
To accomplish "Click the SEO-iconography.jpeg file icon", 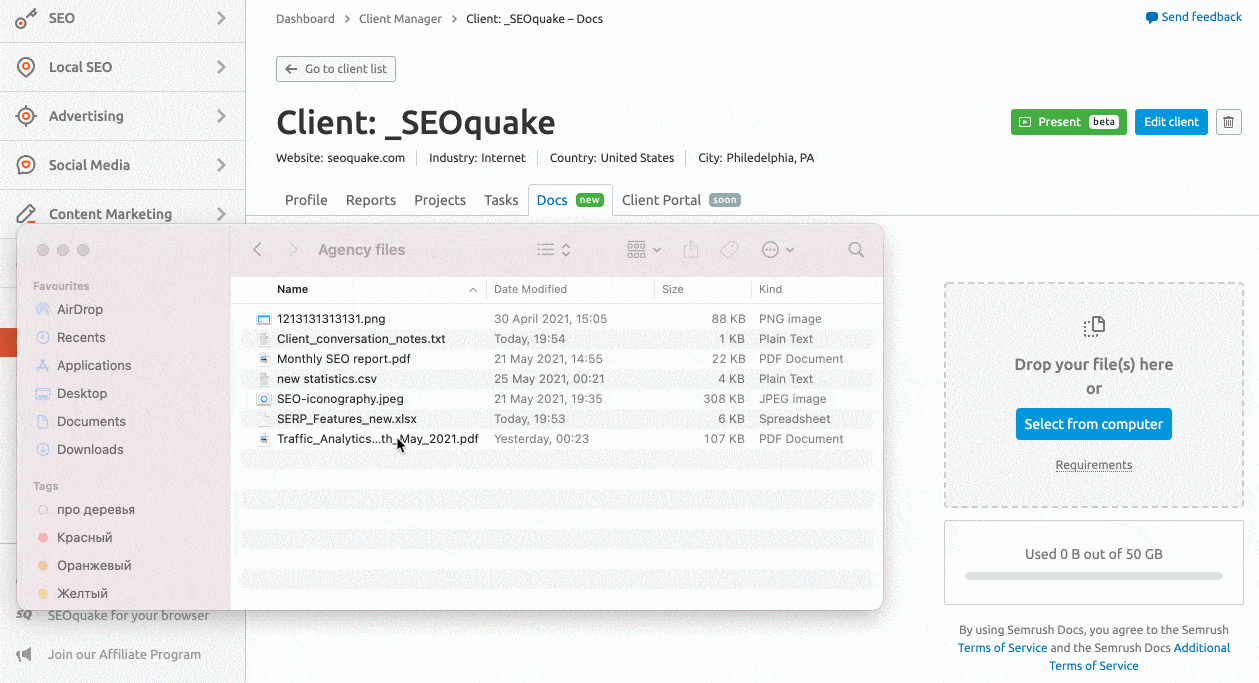I will [x=264, y=399].
